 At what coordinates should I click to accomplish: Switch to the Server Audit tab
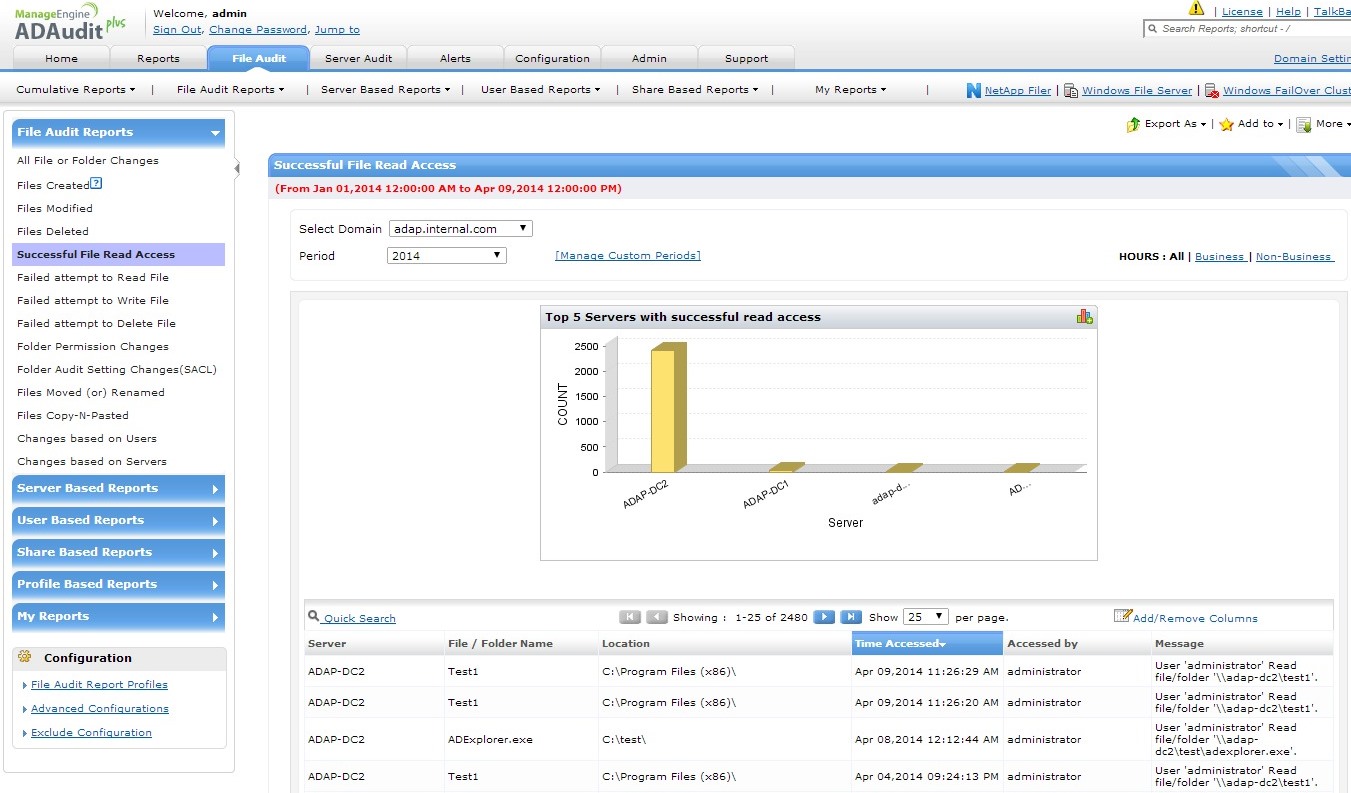click(x=358, y=58)
